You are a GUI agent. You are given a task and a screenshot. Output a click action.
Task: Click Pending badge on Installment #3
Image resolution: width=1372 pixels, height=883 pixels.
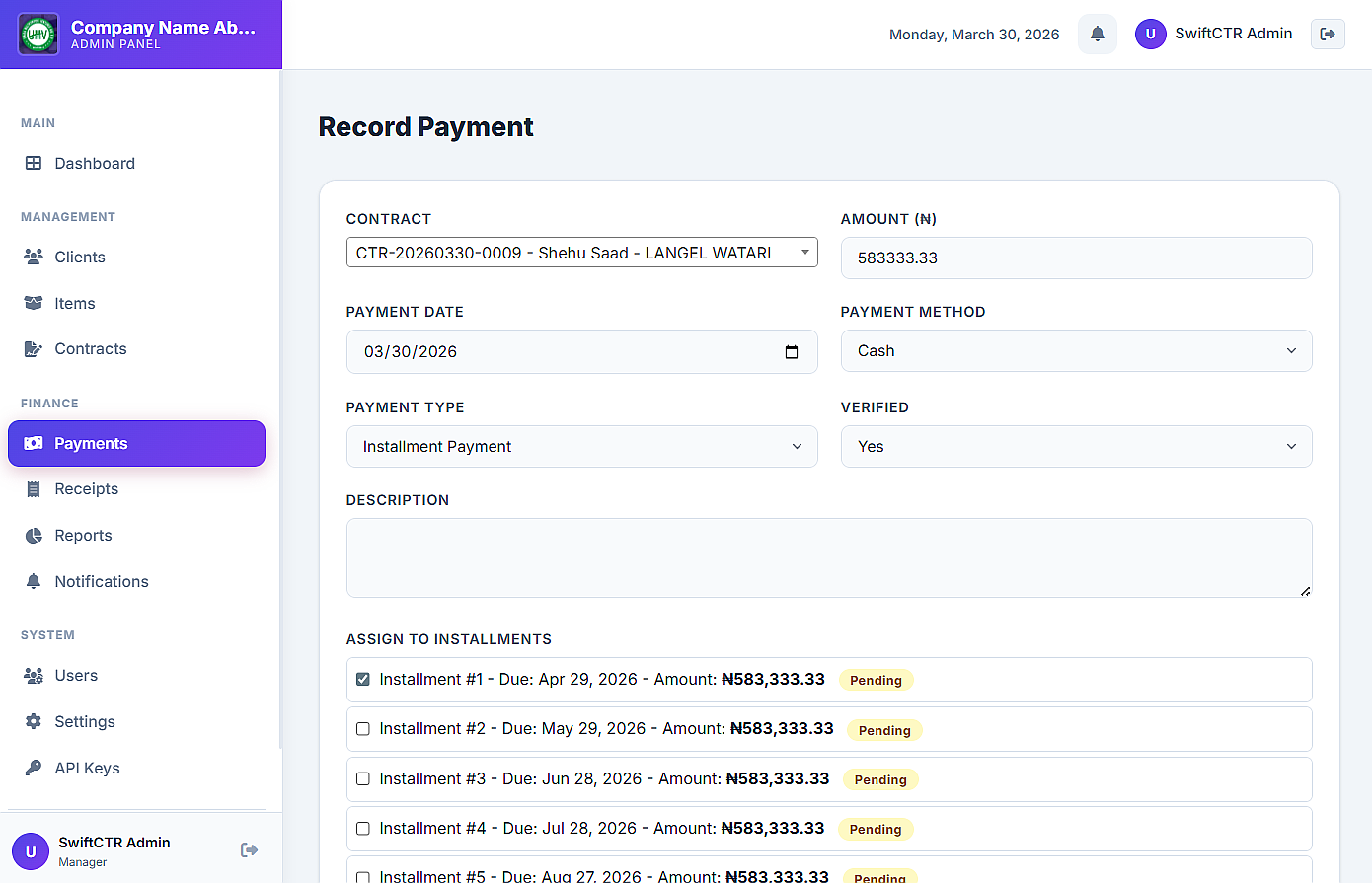880,779
